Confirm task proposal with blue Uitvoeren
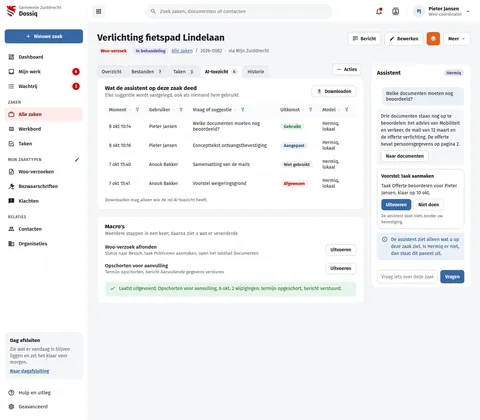Screen dimensions: 480x420 pyautogui.click(x=396, y=205)
